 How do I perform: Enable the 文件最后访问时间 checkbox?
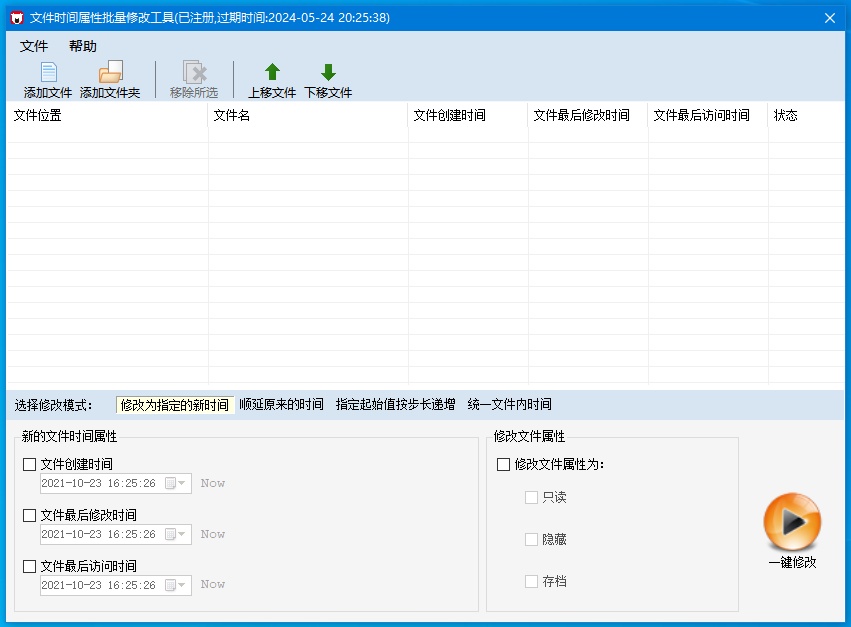30,566
